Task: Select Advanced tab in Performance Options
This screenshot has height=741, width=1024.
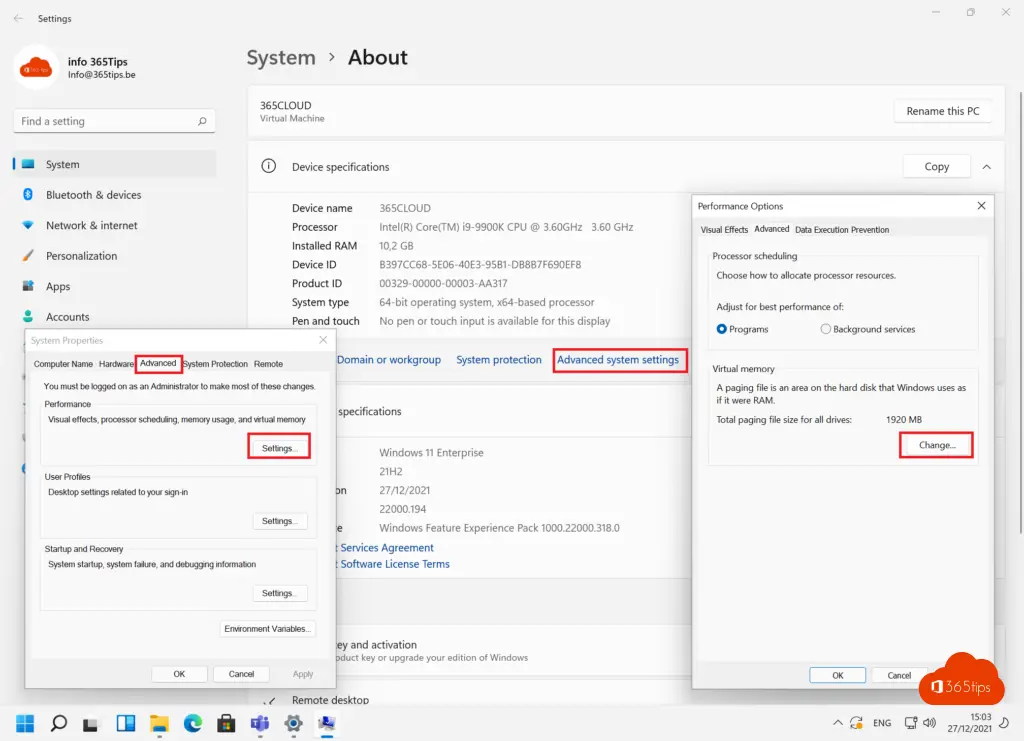Action: pyautogui.click(x=771, y=229)
